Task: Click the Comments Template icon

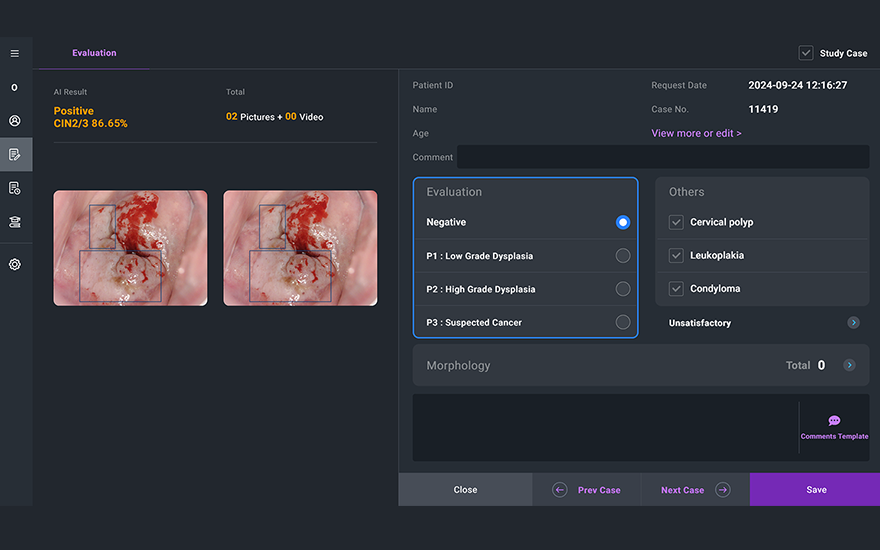Action: [834, 421]
